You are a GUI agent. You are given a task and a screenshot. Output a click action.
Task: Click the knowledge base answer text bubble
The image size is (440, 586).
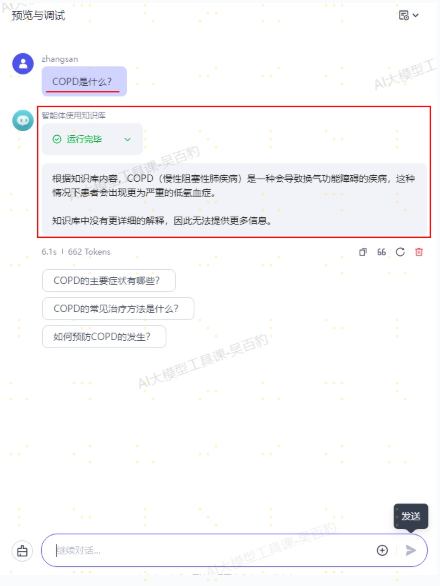234,199
